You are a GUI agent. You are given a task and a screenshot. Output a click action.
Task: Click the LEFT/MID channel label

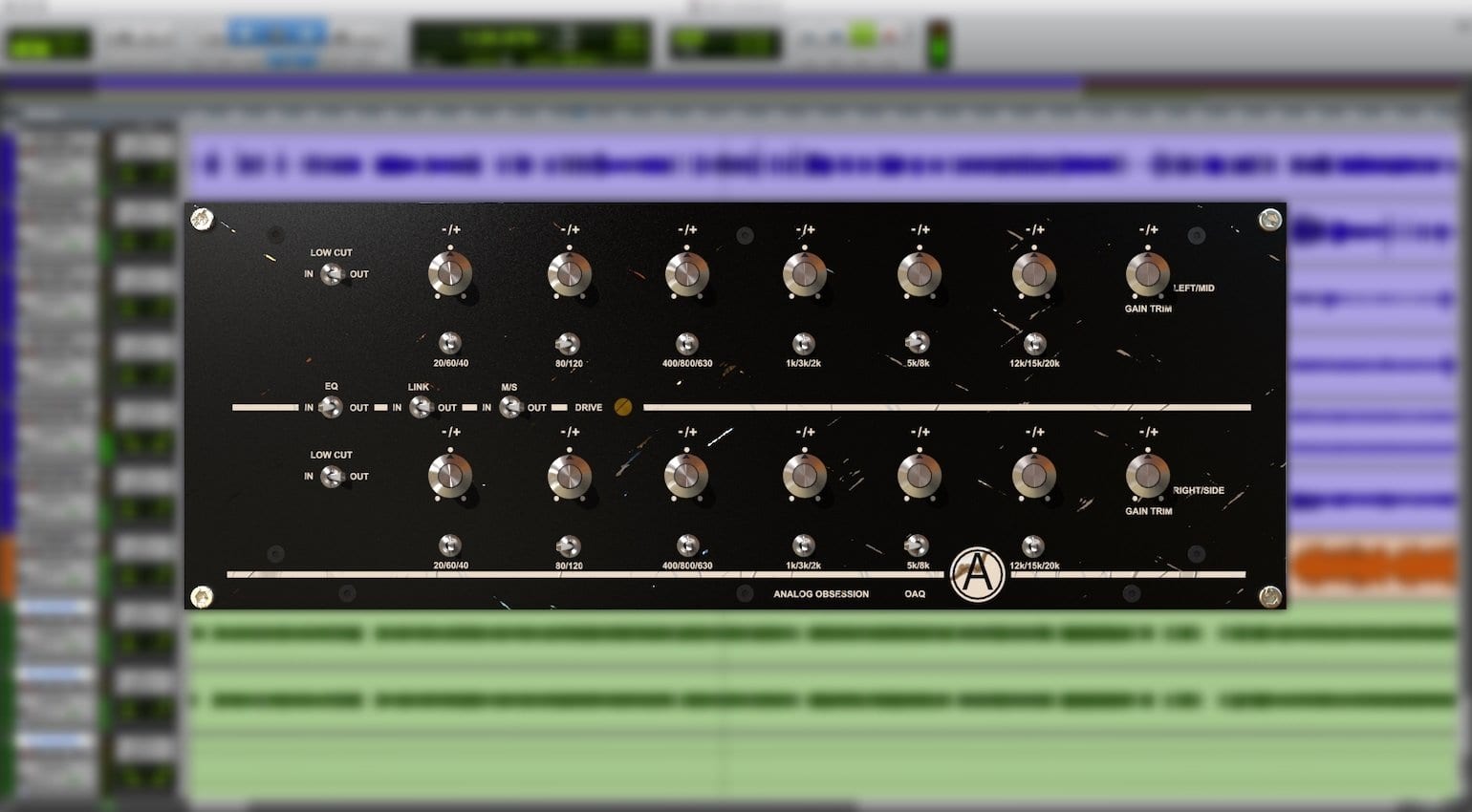pos(1194,288)
